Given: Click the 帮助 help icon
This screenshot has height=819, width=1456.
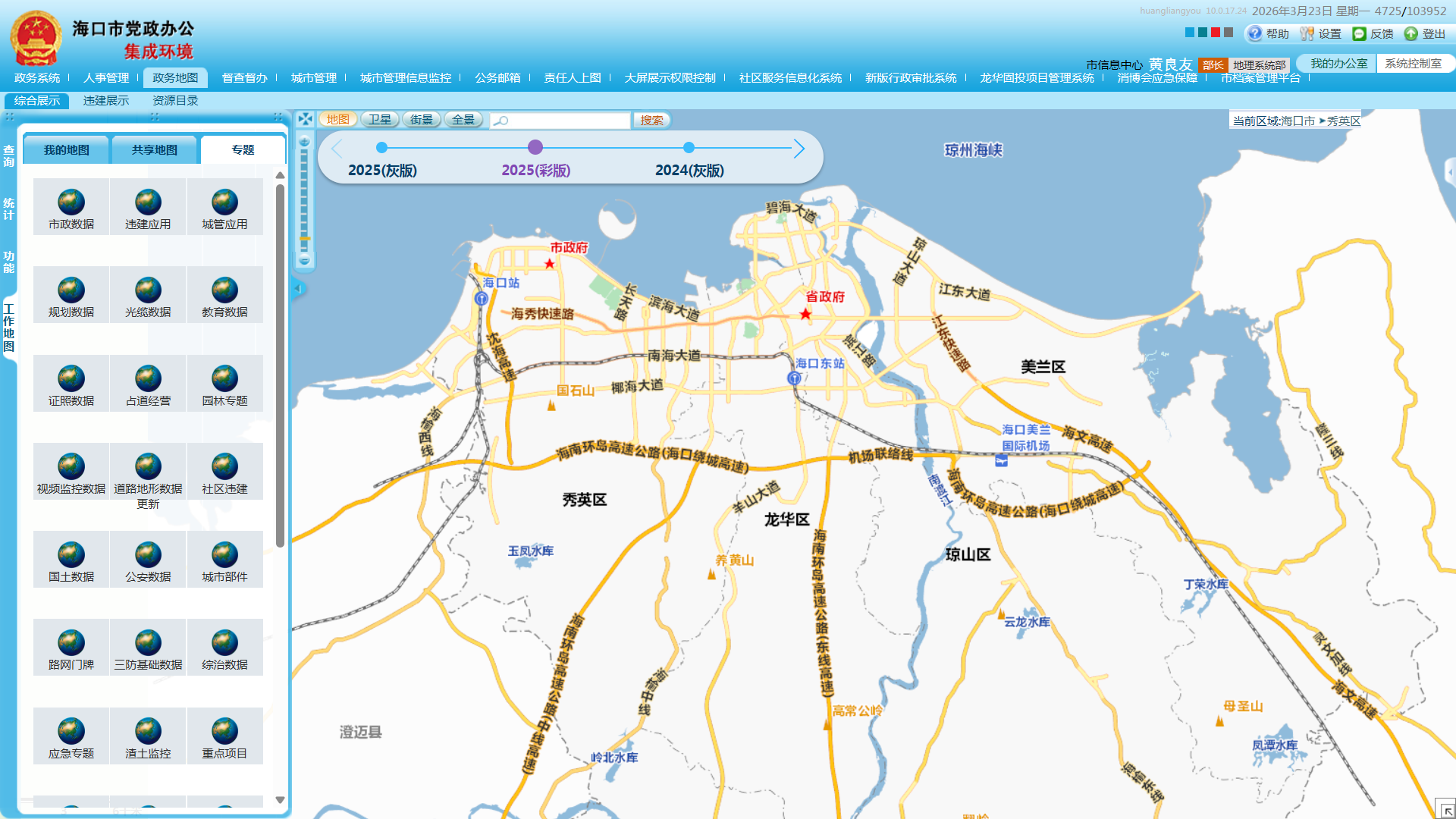Looking at the screenshot, I should [1255, 33].
